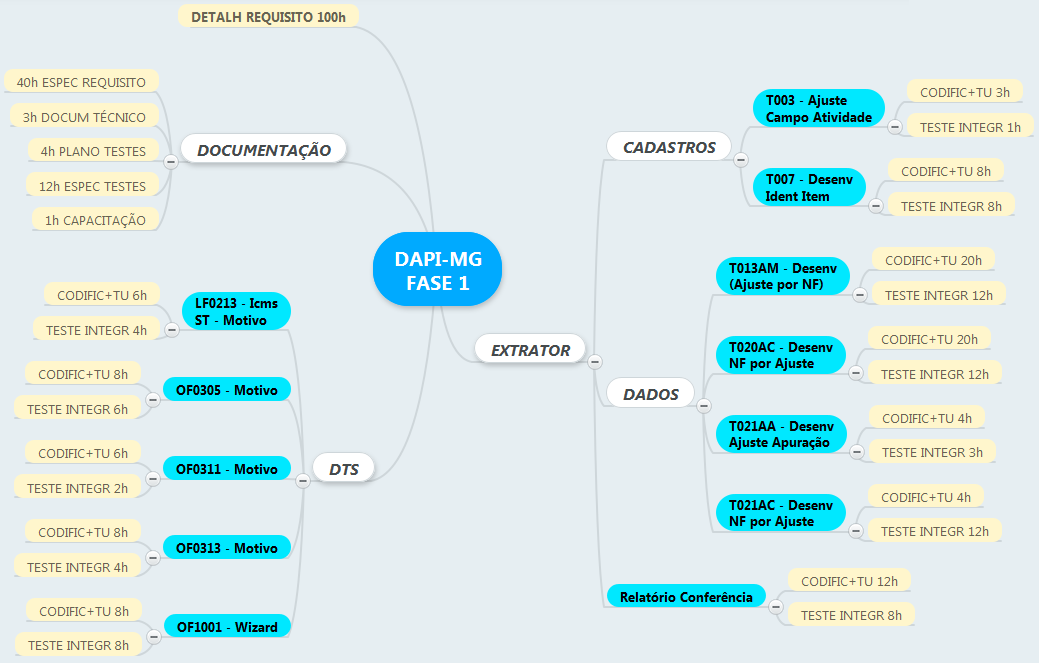Collapse children of LF0213 Icms ST node
Screen dimensions: 1039x663
[x=172, y=329]
